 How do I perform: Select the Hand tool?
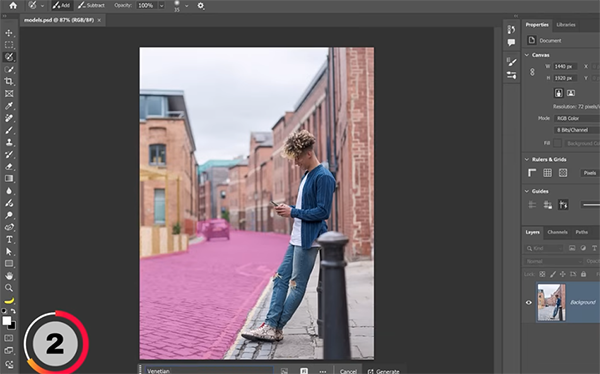click(9, 276)
